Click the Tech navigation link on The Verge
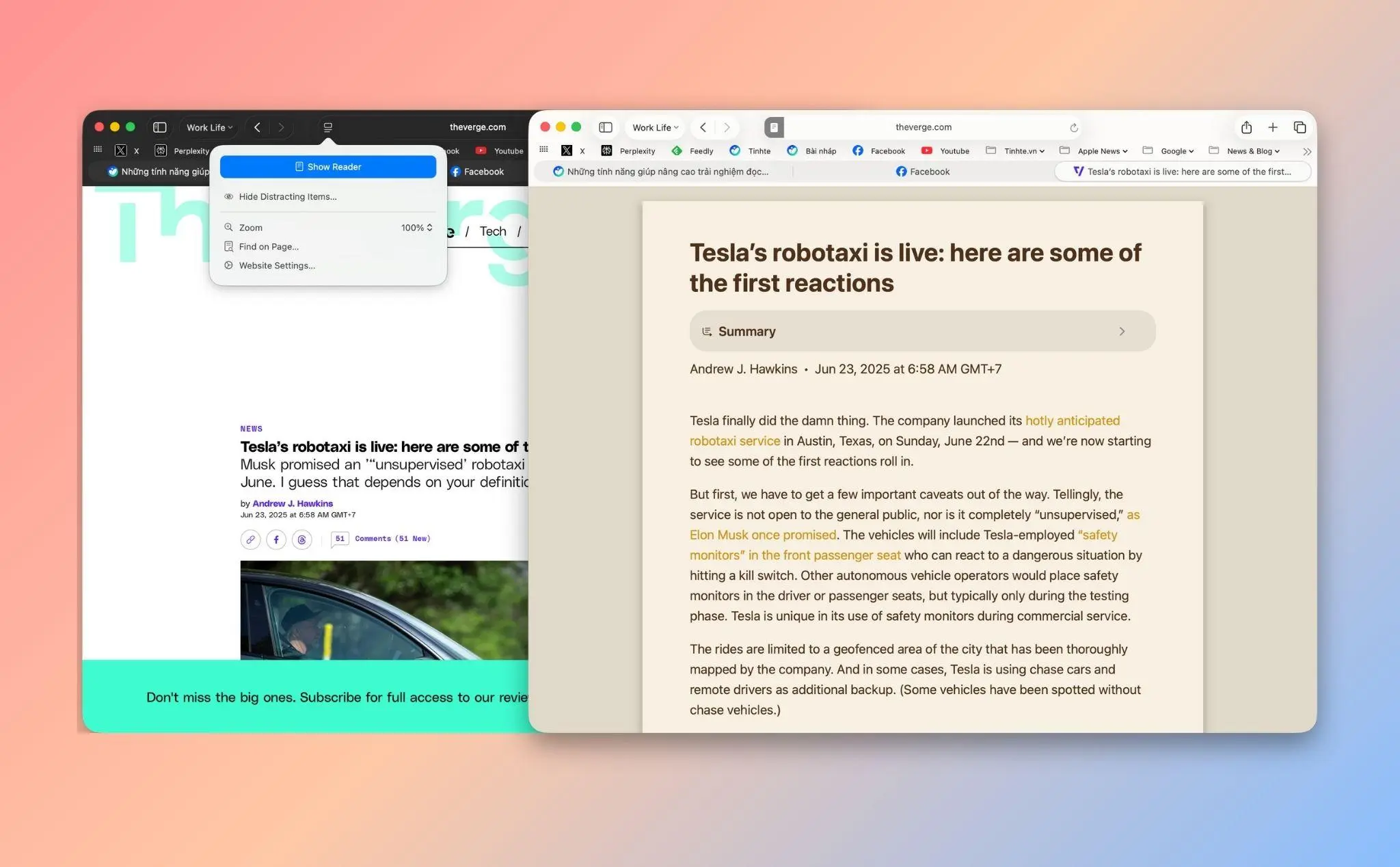 (x=493, y=231)
